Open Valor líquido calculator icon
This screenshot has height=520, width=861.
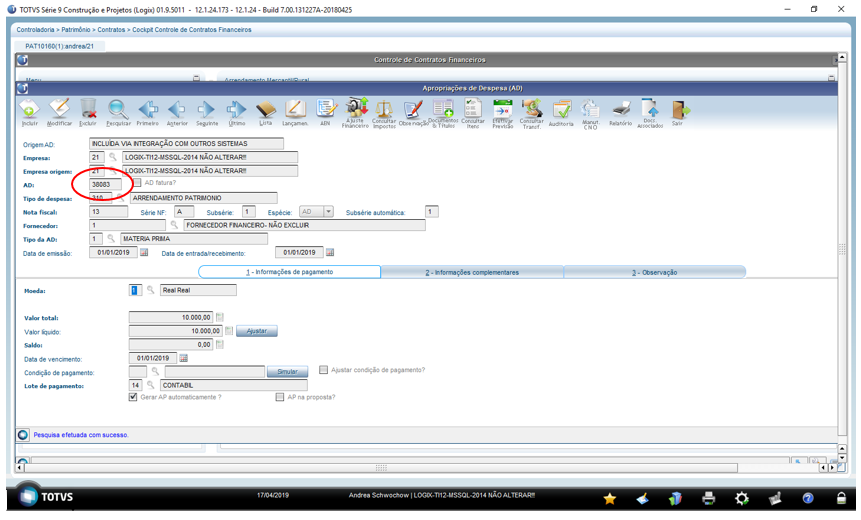pos(229,331)
